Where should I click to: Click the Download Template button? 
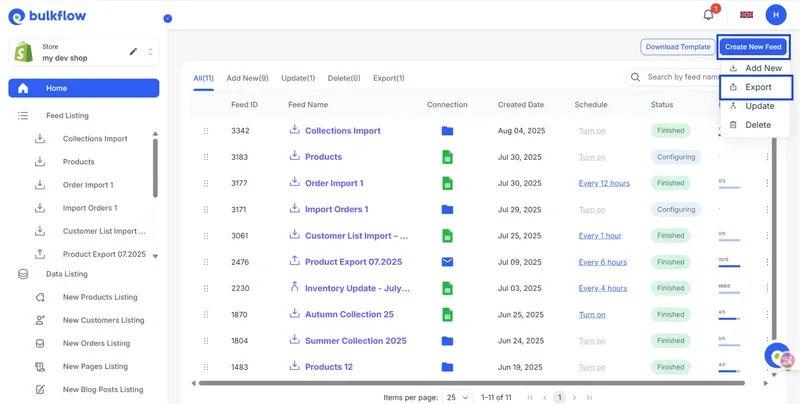click(x=678, y=46)
